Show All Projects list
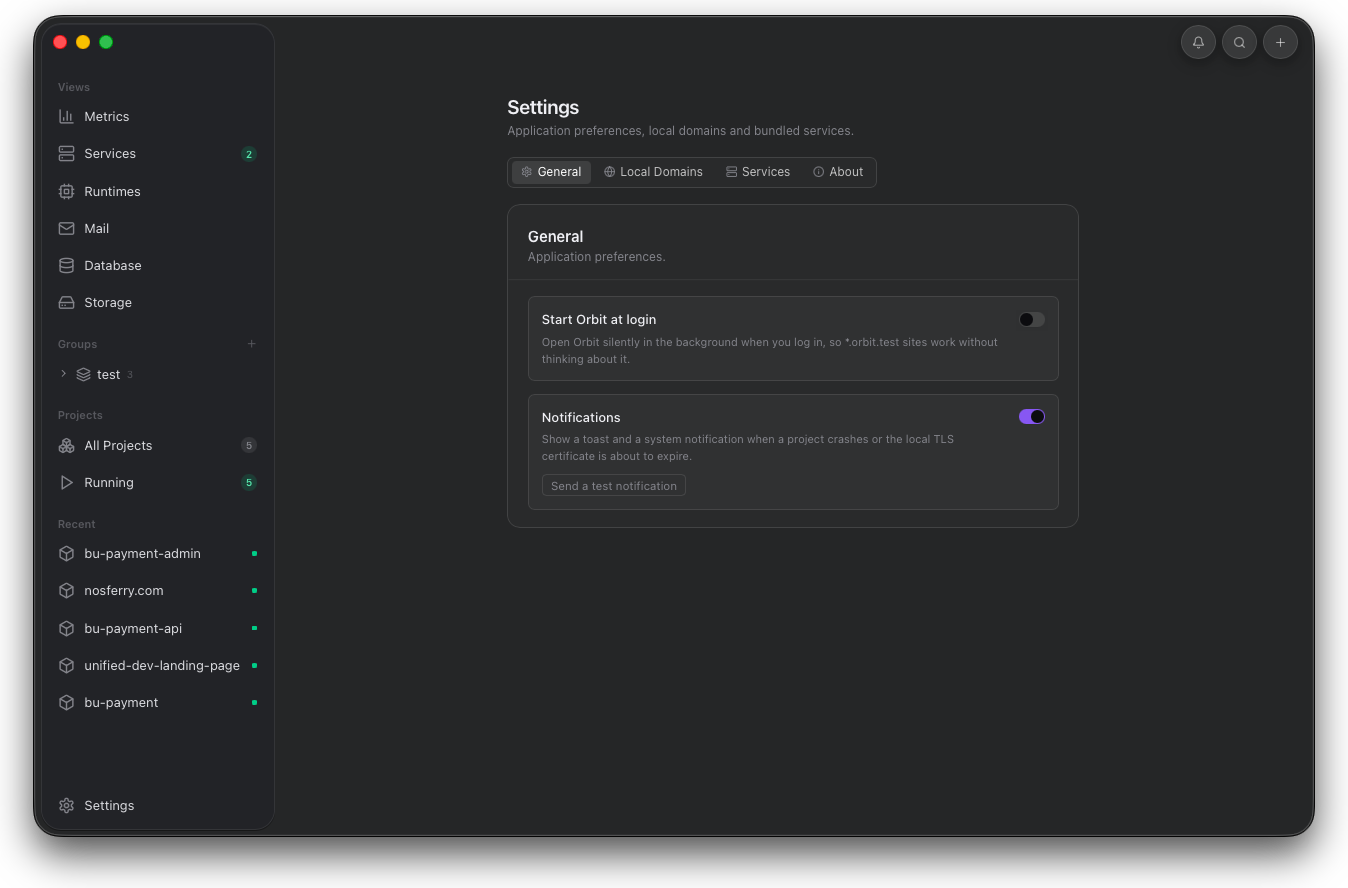1348x888 pixels. point(118,445)
